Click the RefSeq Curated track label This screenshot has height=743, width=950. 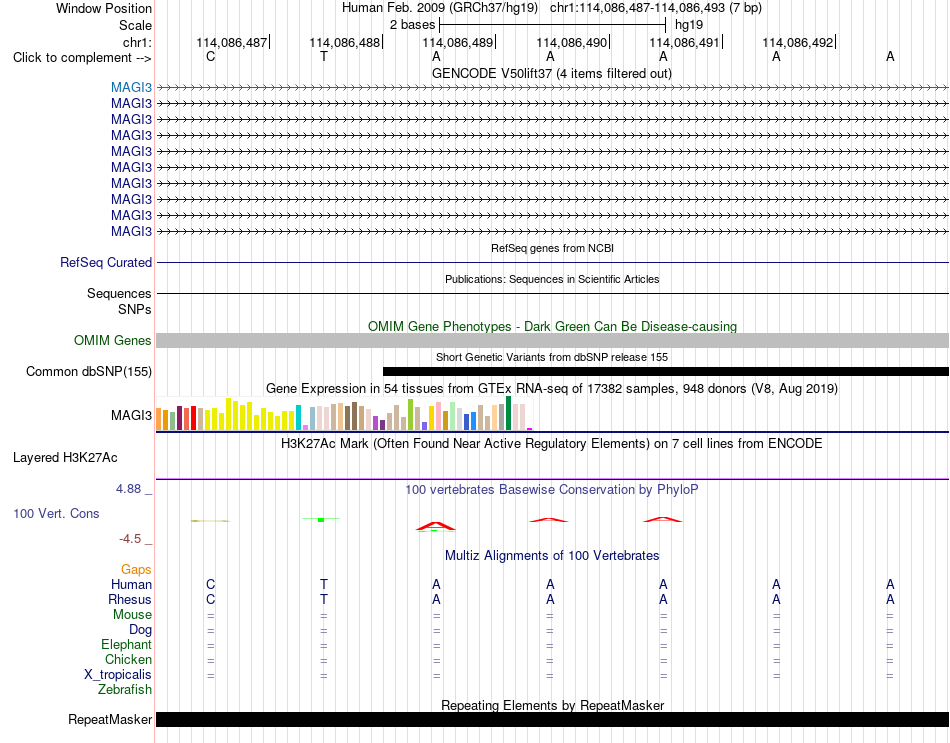[105, 262]
